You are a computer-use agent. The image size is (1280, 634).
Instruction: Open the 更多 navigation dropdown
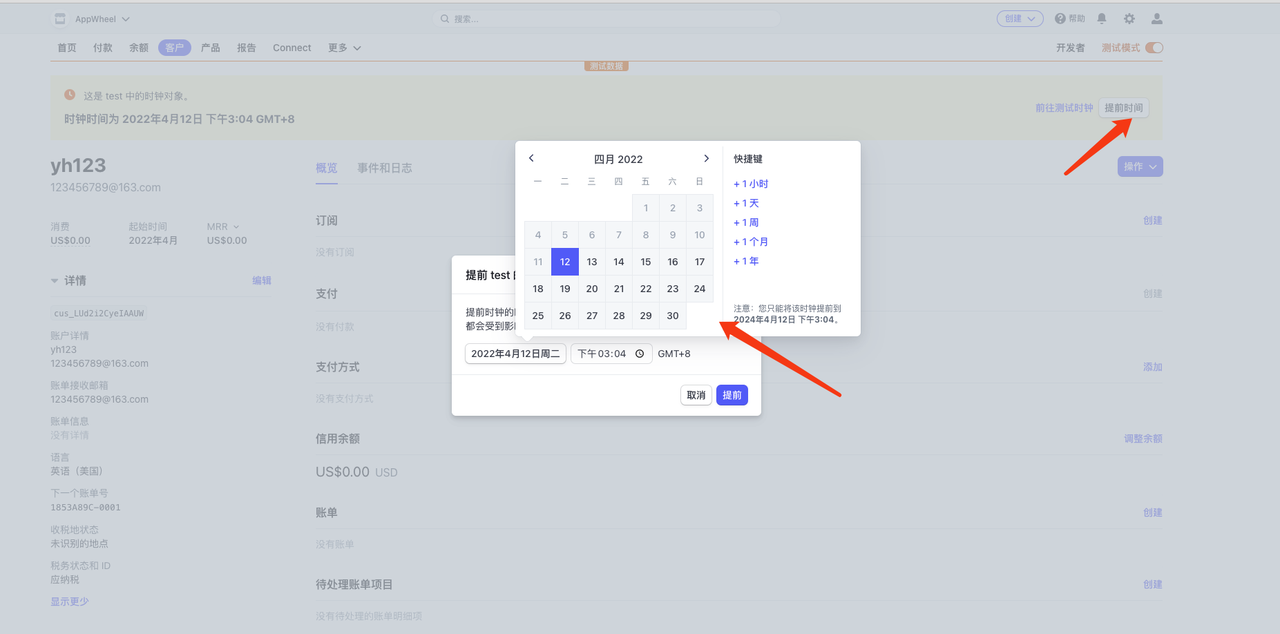(x=344, y=48)
